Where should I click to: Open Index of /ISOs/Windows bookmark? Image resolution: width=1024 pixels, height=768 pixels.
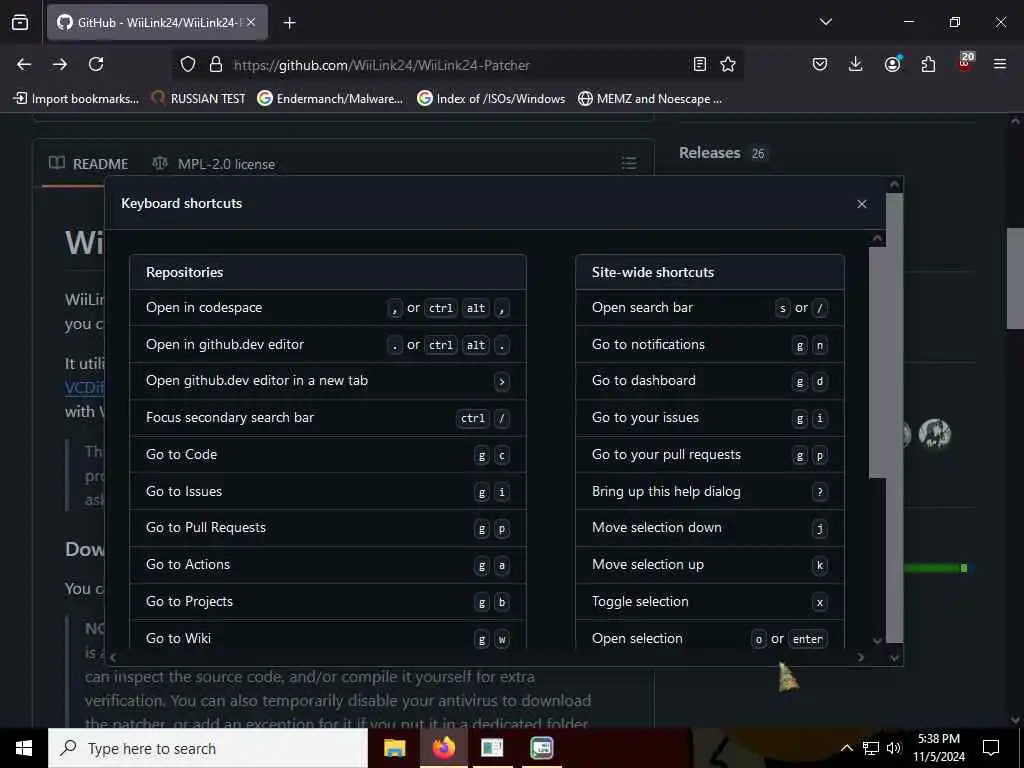(491, 99)
